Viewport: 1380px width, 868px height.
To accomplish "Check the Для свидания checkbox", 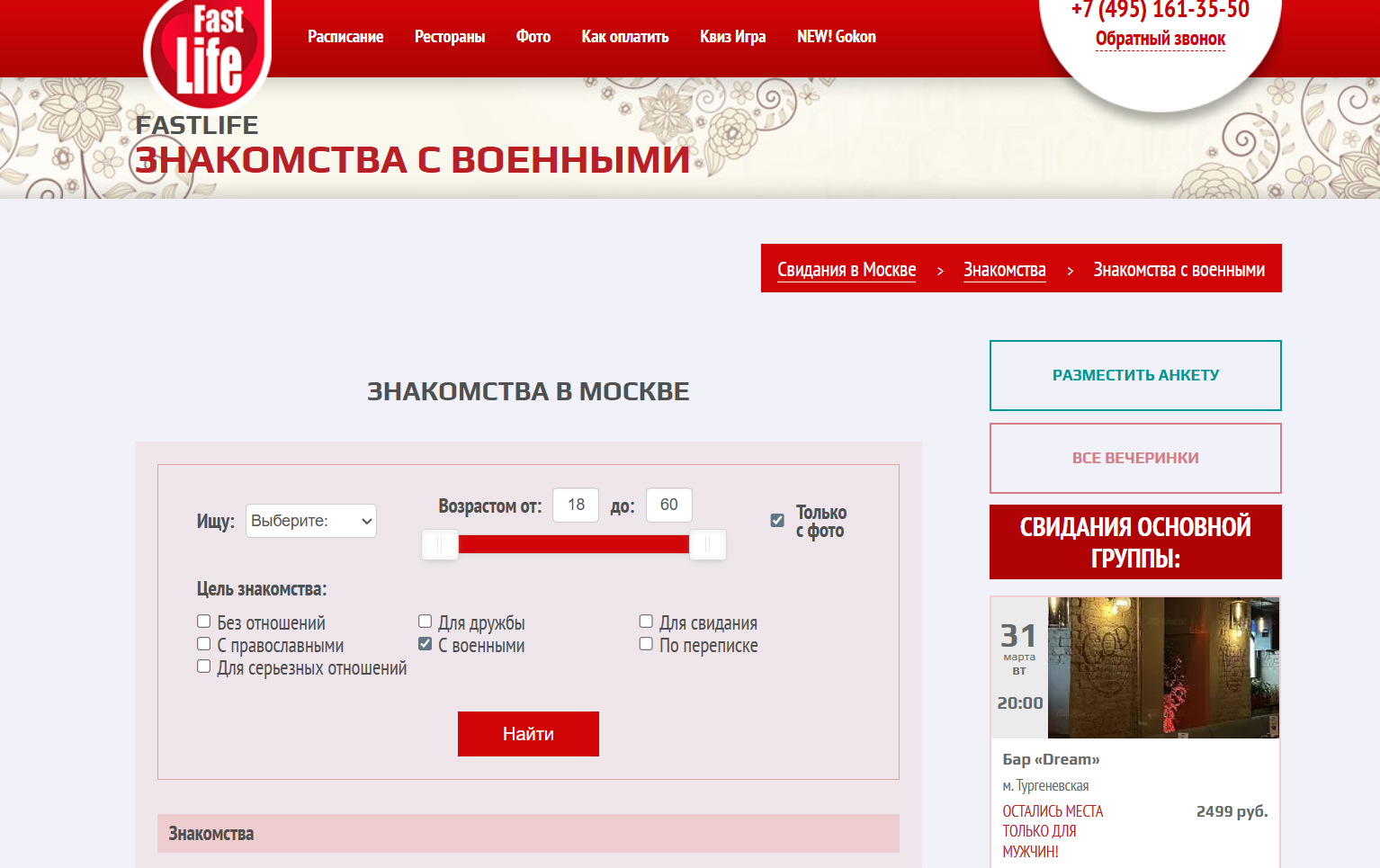I will 646,622.
